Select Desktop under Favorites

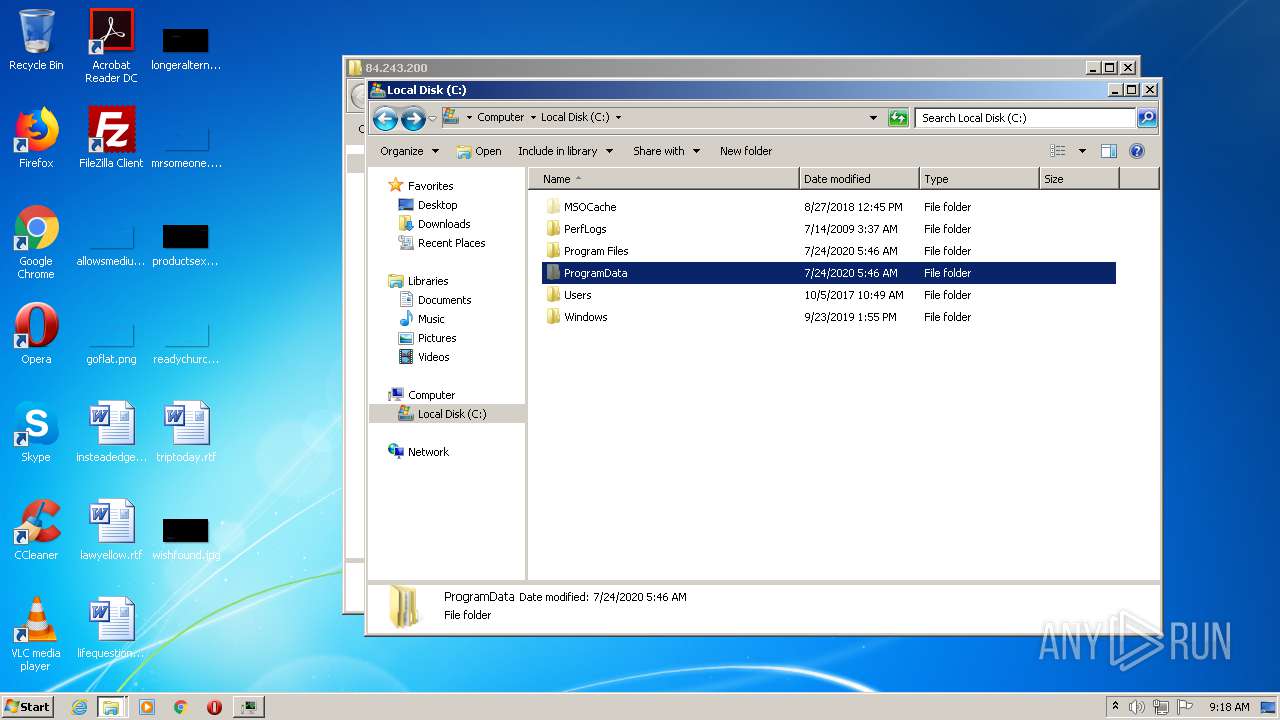pyautogui.click(x=428, y=205)
